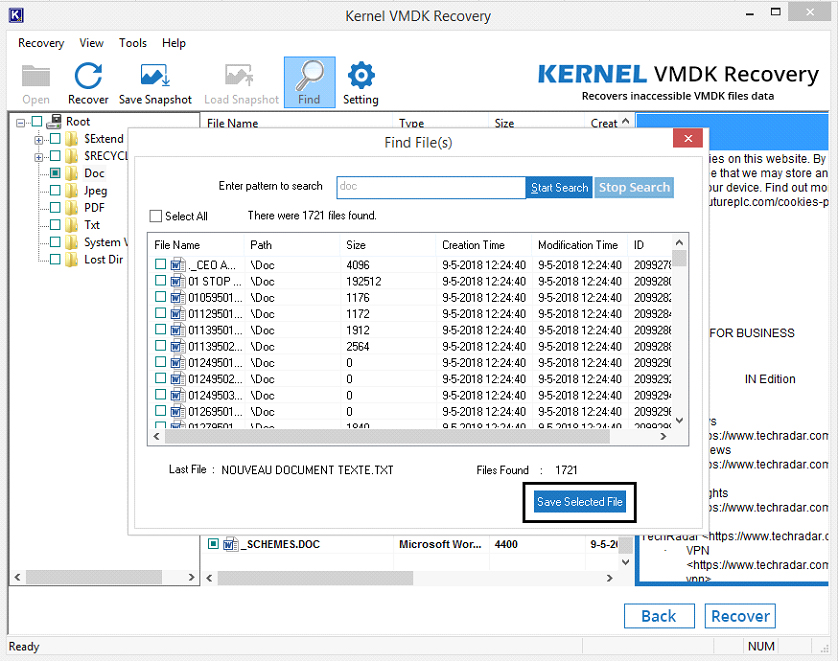Expand the $RECYCLE tree node
Image resolution: width=838 pixels, height=661 pixels.
click(38, 157)
